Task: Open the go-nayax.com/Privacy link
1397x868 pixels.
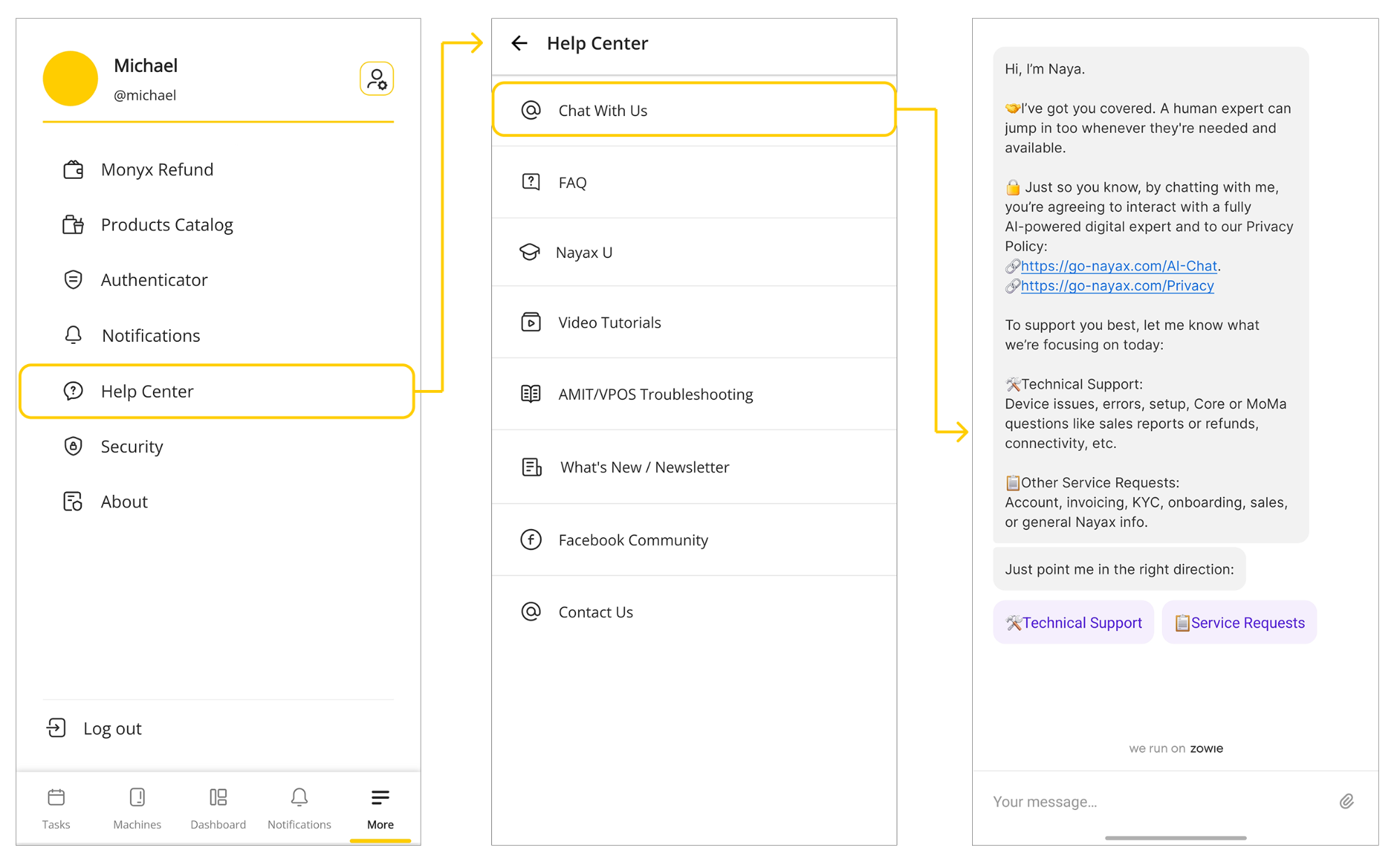Action: click(1117, 285)
